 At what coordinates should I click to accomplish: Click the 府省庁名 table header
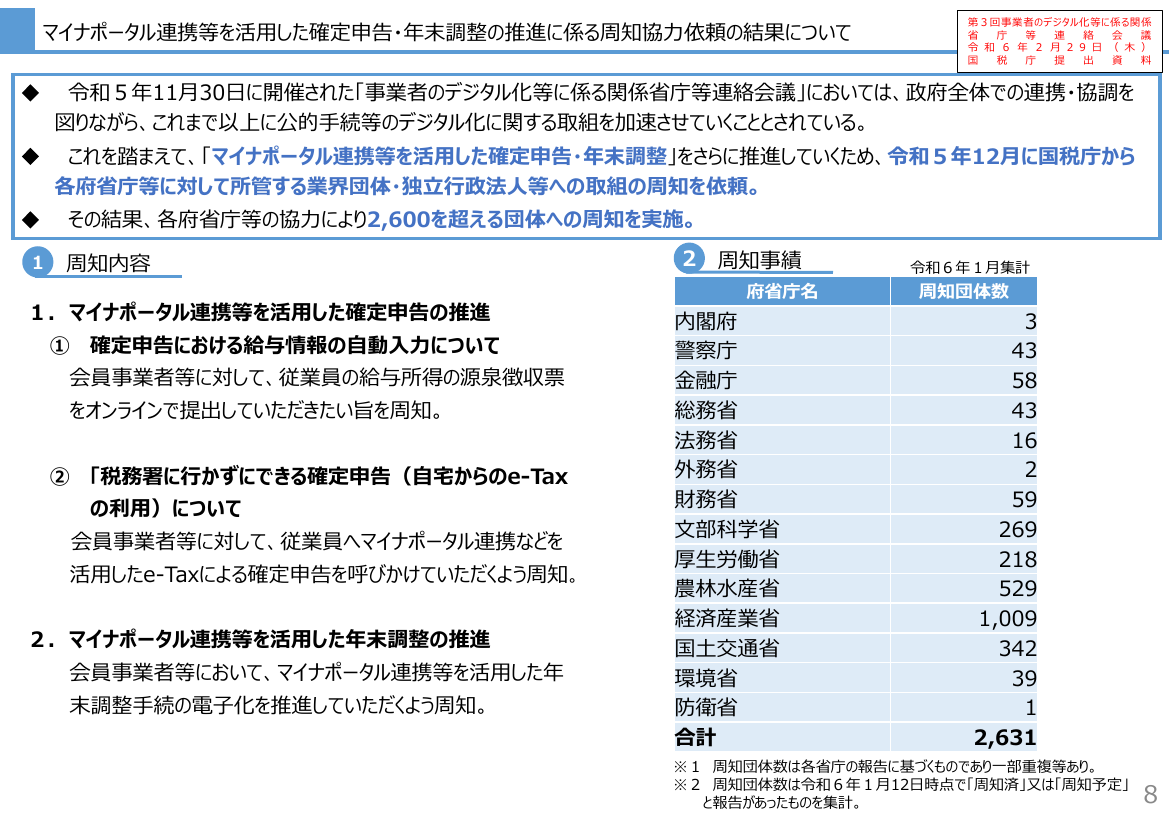[782, 291]
